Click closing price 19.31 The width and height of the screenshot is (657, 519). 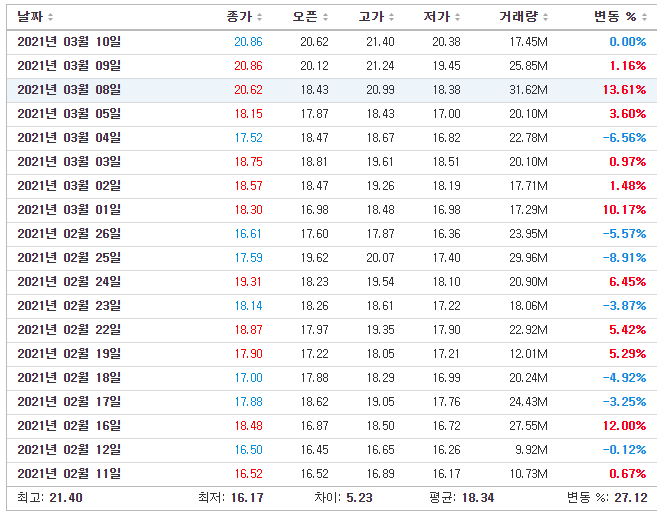pos(248,281)
